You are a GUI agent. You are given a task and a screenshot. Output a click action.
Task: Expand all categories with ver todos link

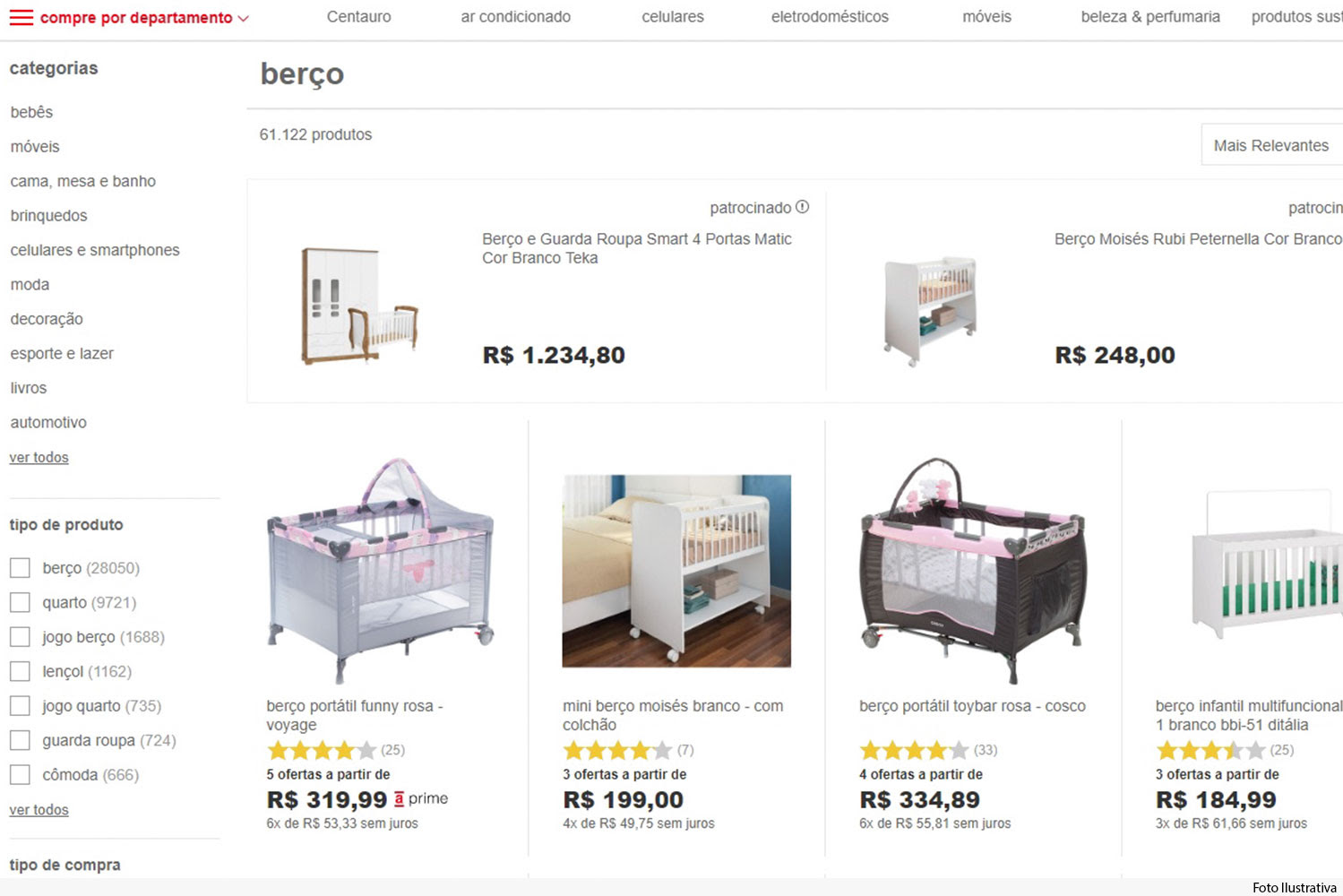click(39, 457)
